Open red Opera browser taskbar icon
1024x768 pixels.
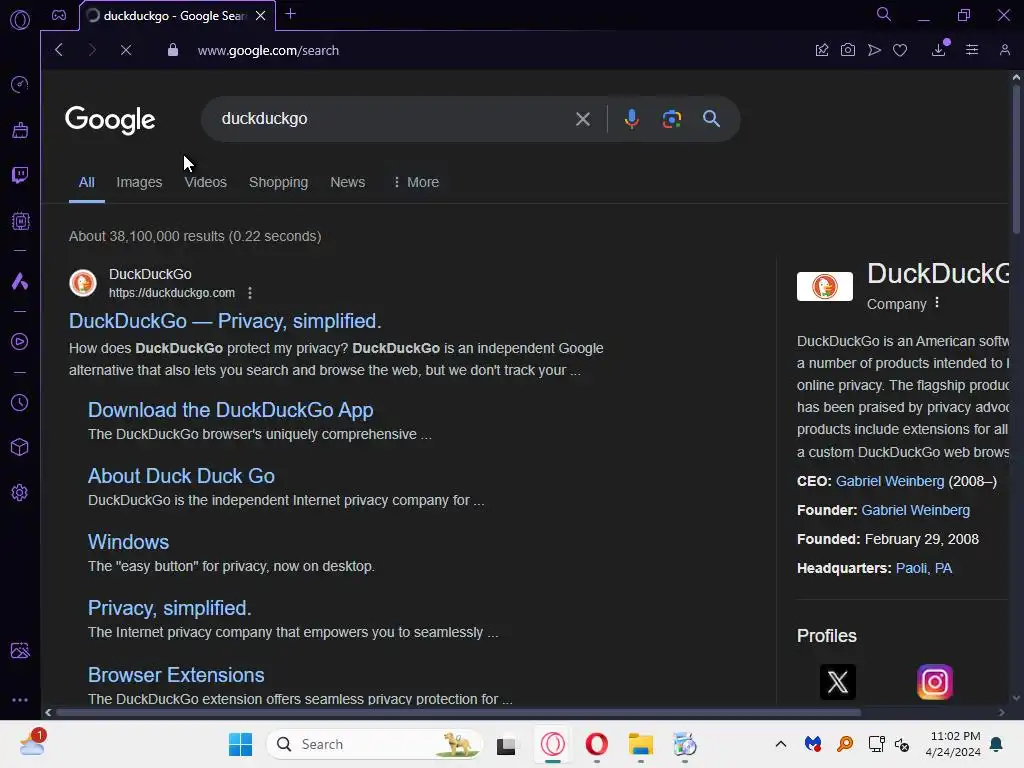(596, 744)
